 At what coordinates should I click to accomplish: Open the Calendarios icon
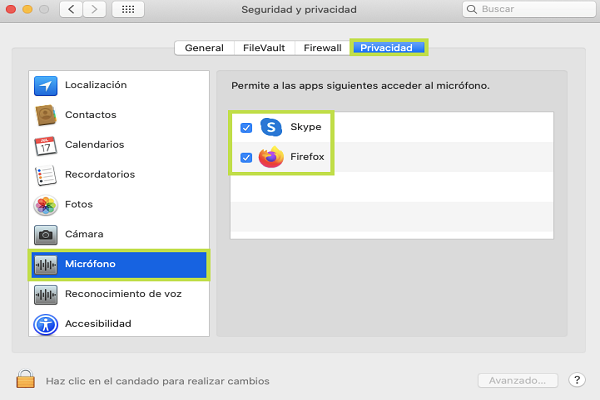click(46, 145)
